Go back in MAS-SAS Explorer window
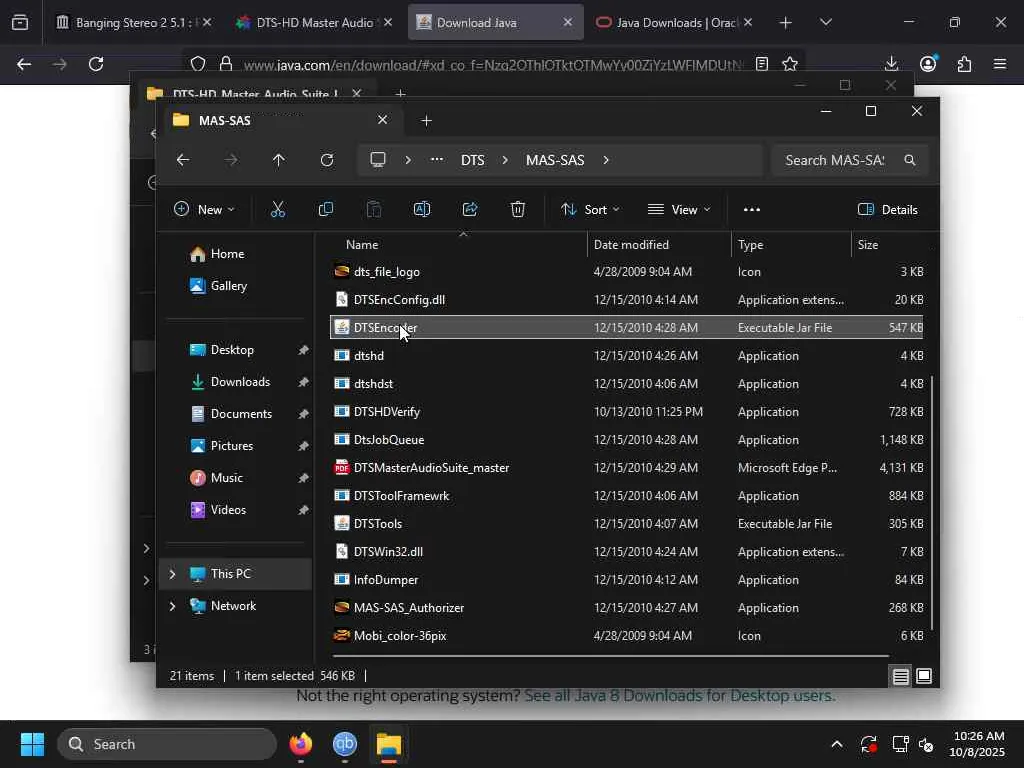1024x768 pixels. 183,160
